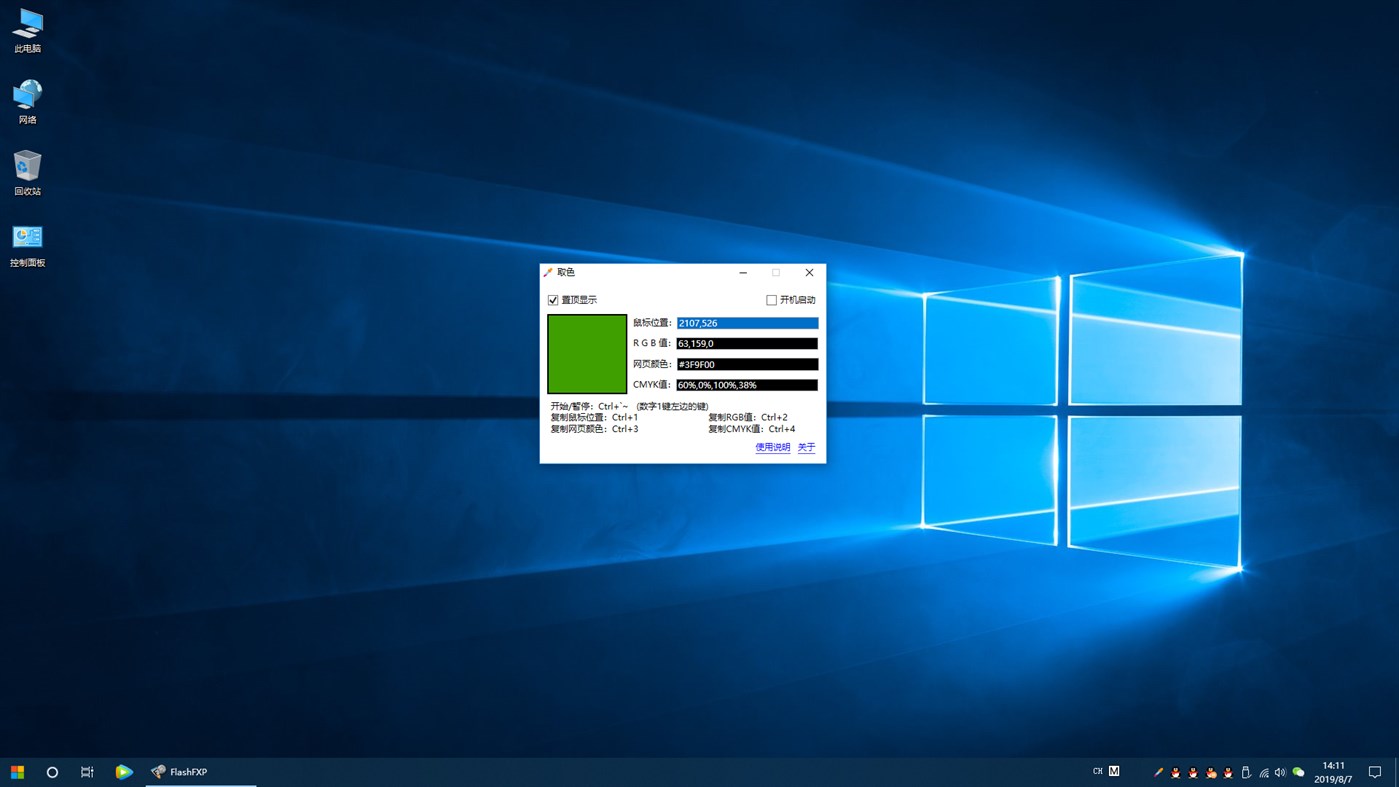The image size is (1399, 787).
Task: Open the Windows Start menu
Action: pos(17,772)
